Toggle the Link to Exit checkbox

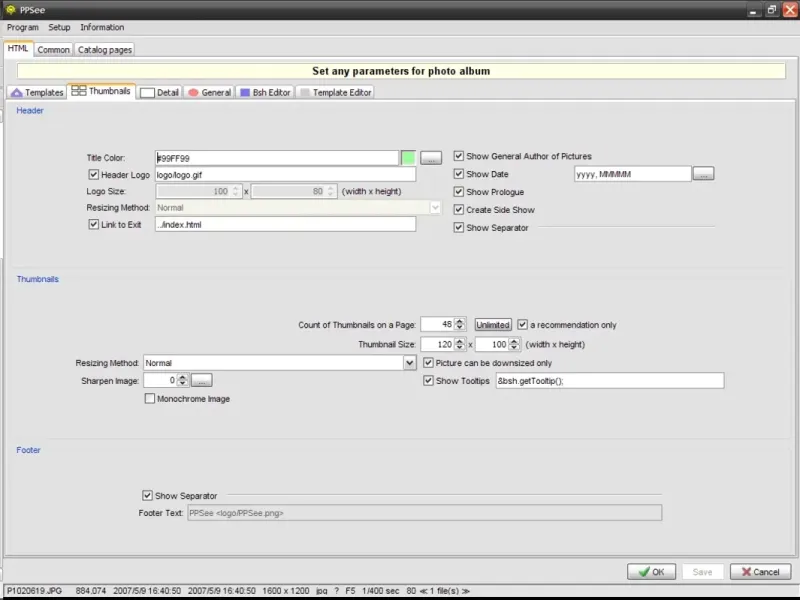pos(93,224)
